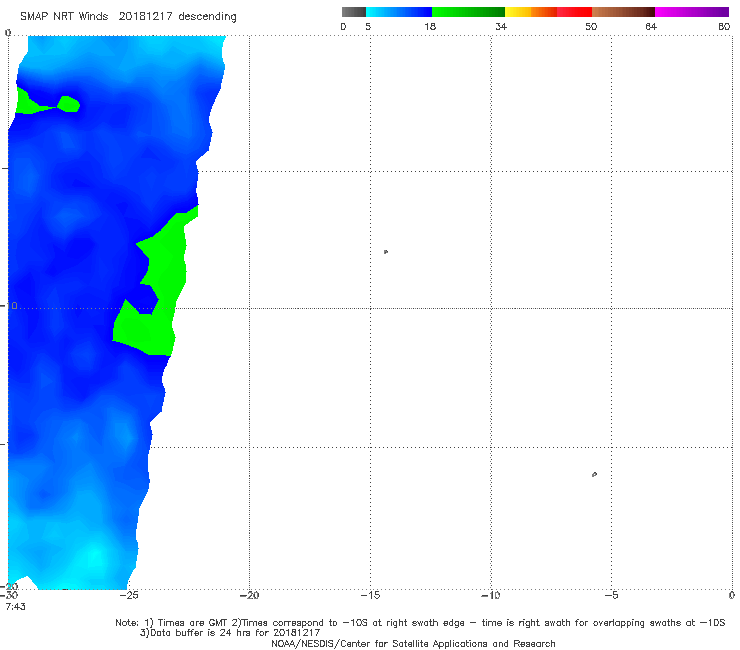Click the longitude axis label '-25'
This screenshot has height=650, width=740.
pyautogui.click(x=128, y=595)
